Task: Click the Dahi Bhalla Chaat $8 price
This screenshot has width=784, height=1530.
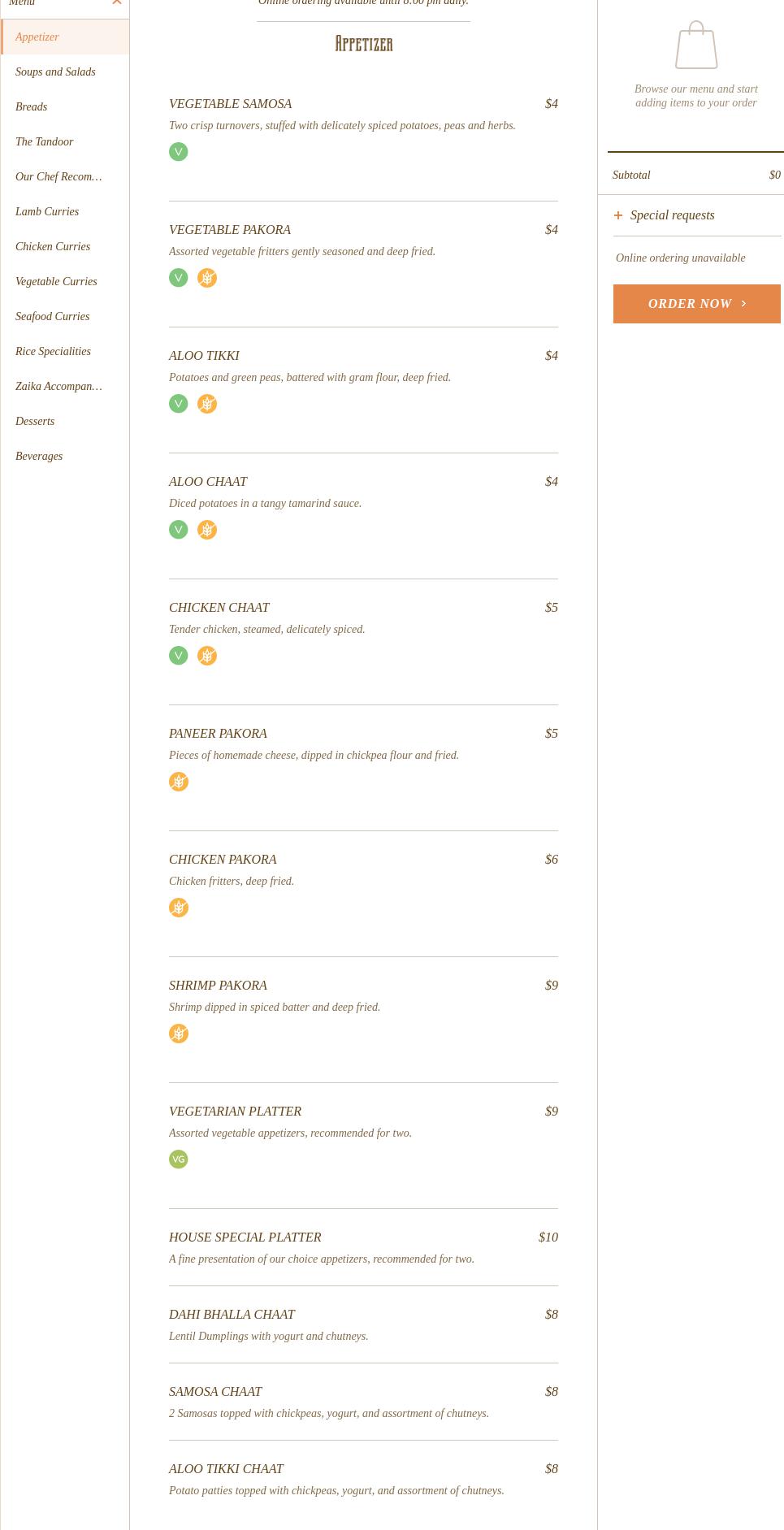Action: [551, 1315]
